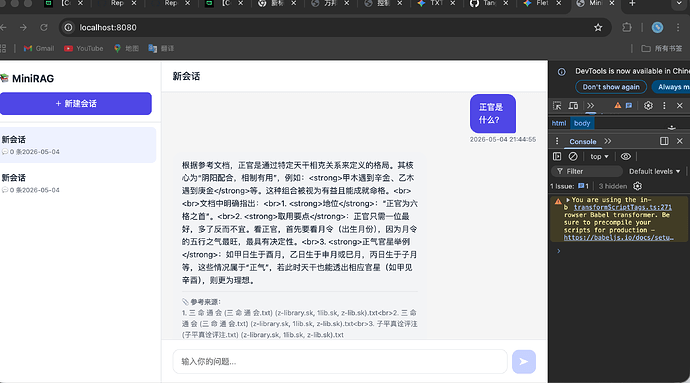
Task: Focus the 输入你的问题 message input
Action: click(340, 361)
